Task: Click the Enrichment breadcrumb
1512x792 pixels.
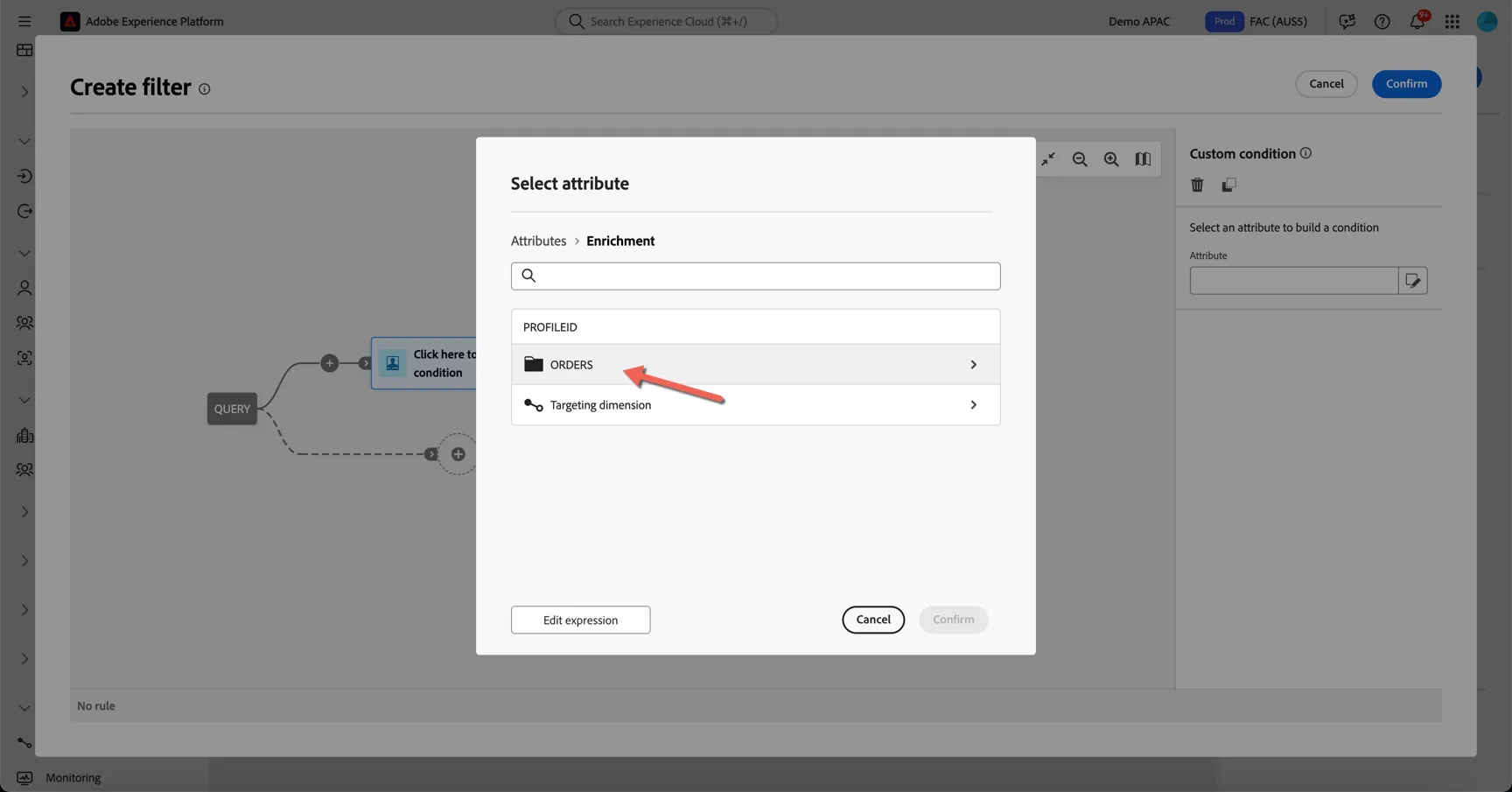Action: tap(620, 241)
